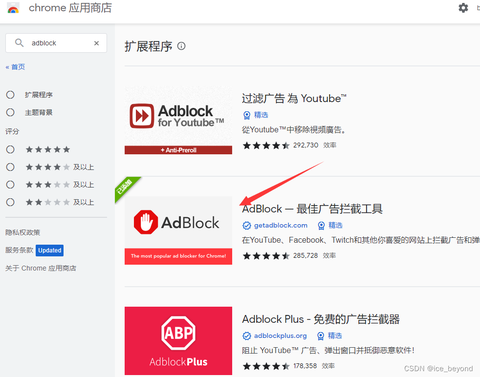Click the 精选 label under Youtube adblock
This screenshot has width=480, height=377.
(261, 115)
